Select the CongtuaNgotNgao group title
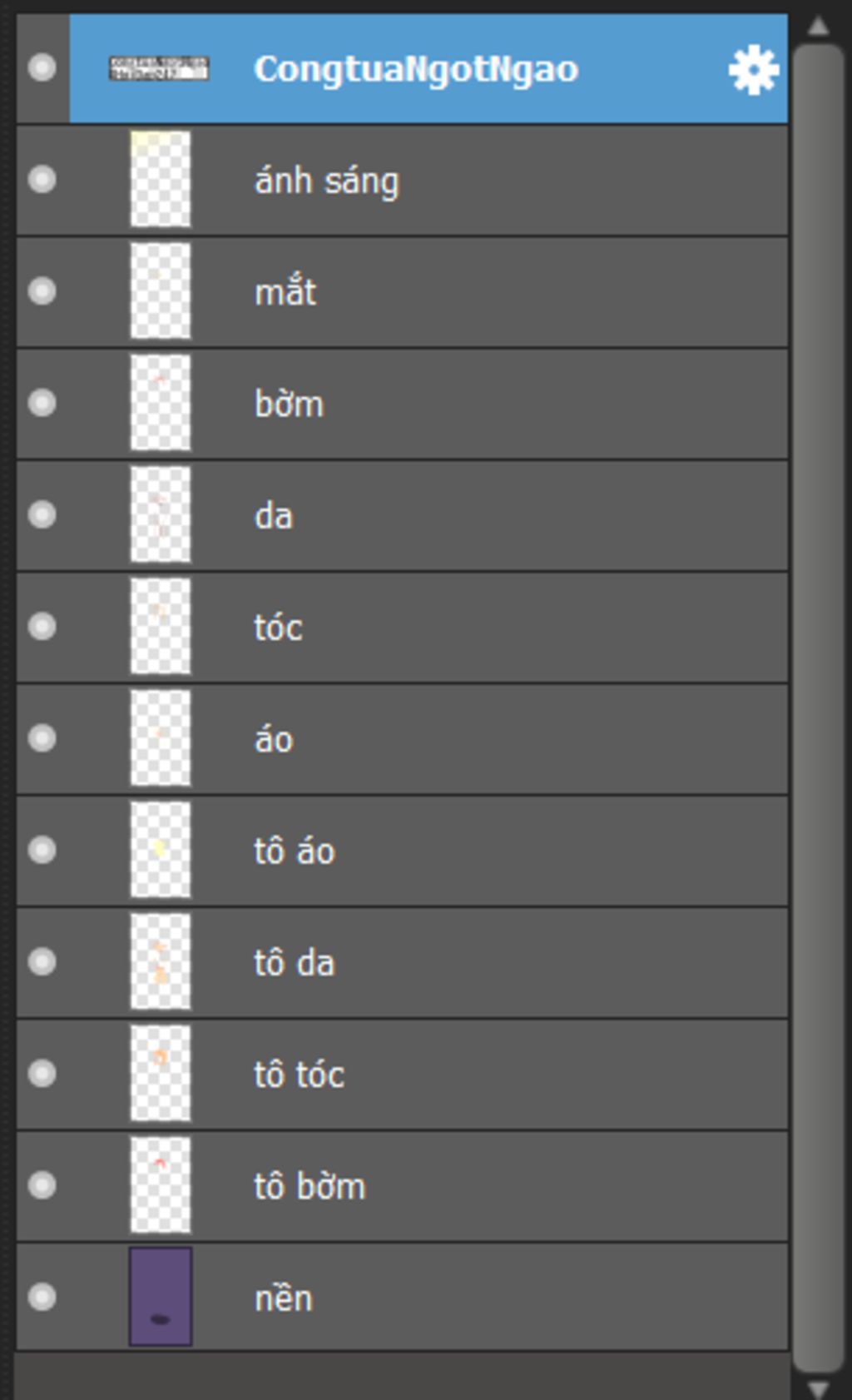 click(x=416, y=69)
